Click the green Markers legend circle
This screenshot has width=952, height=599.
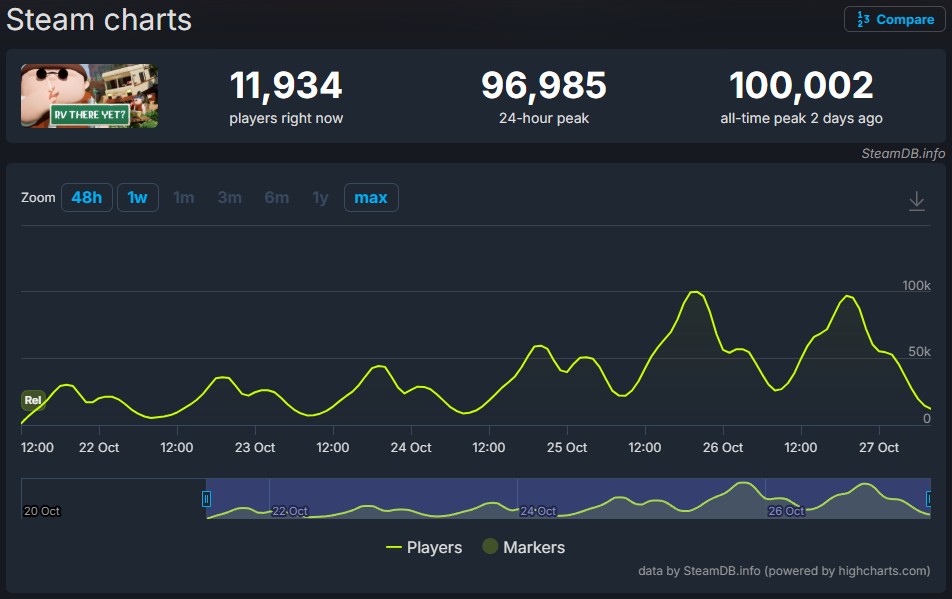(490, 547)
